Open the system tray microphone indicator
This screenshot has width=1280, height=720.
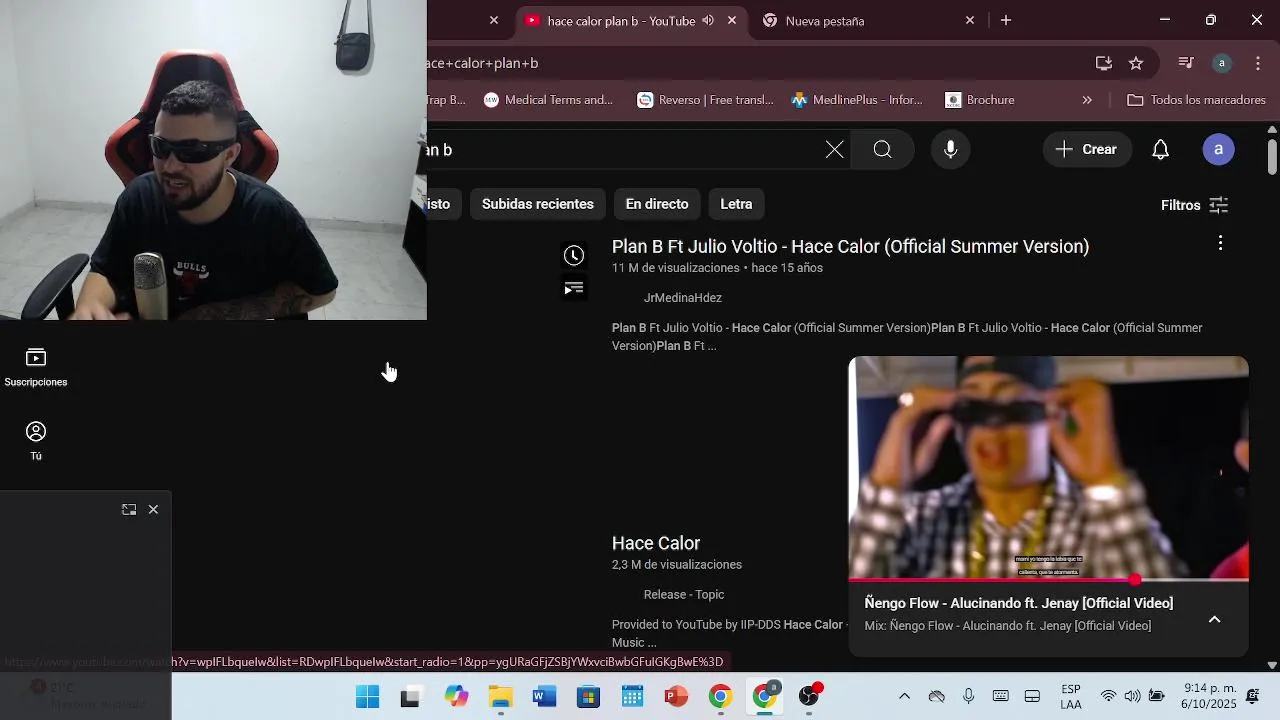click(968, 697)
